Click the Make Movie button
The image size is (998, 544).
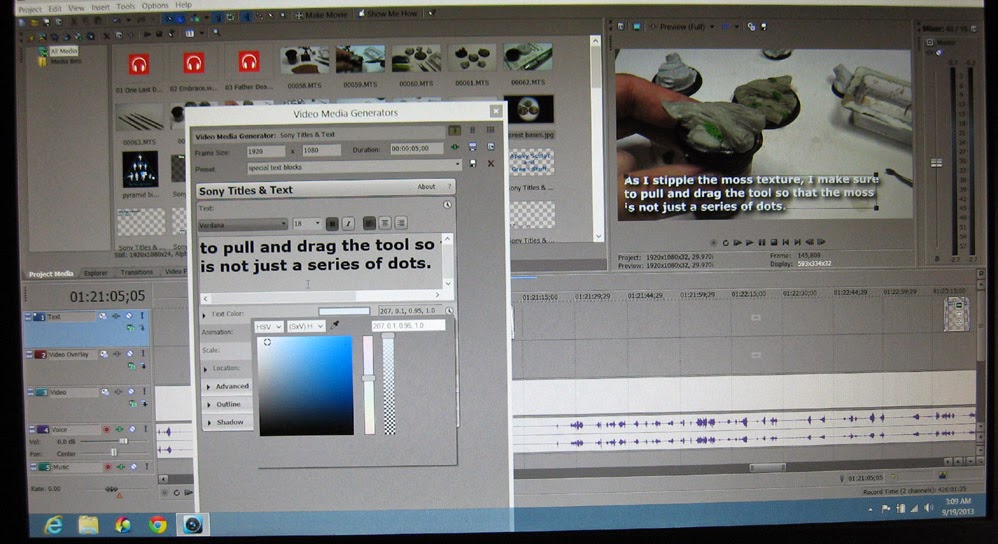coord(321,15)
